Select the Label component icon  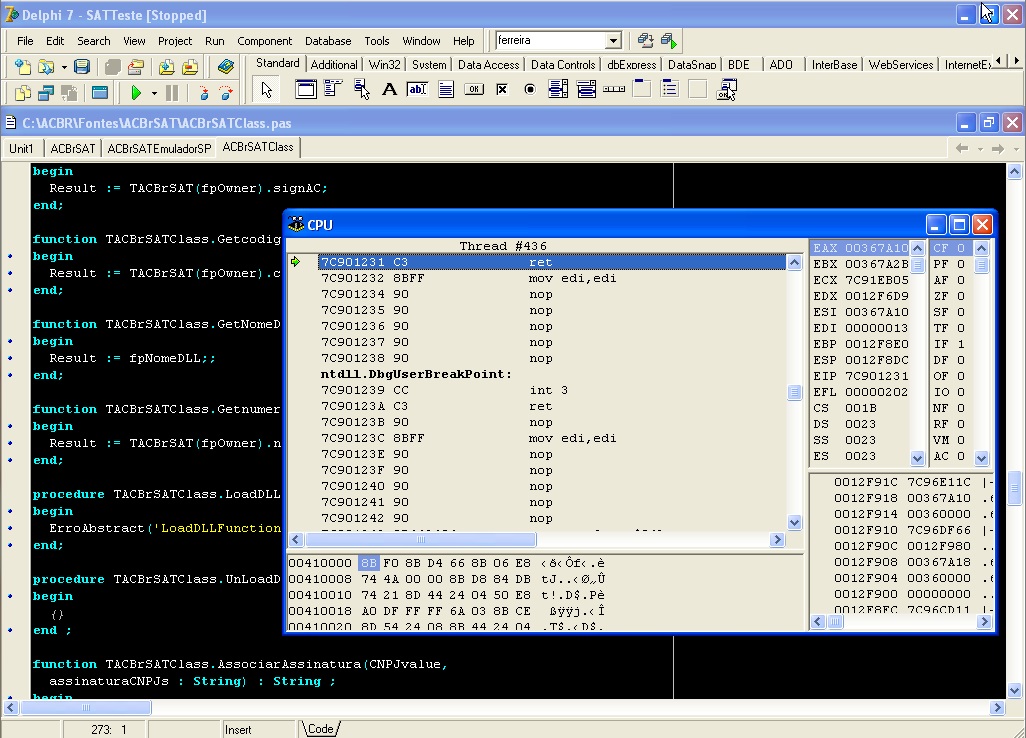(x=389, y=89)
